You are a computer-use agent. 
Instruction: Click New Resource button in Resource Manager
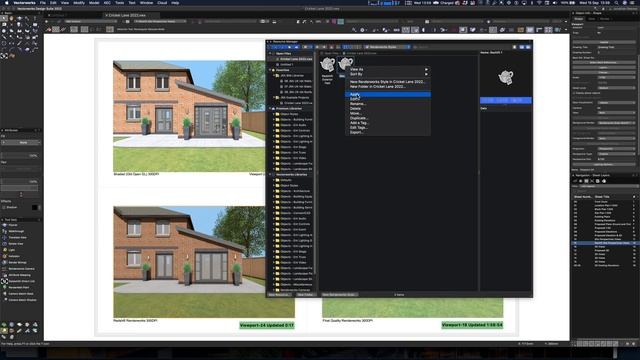tap(280, 294)
